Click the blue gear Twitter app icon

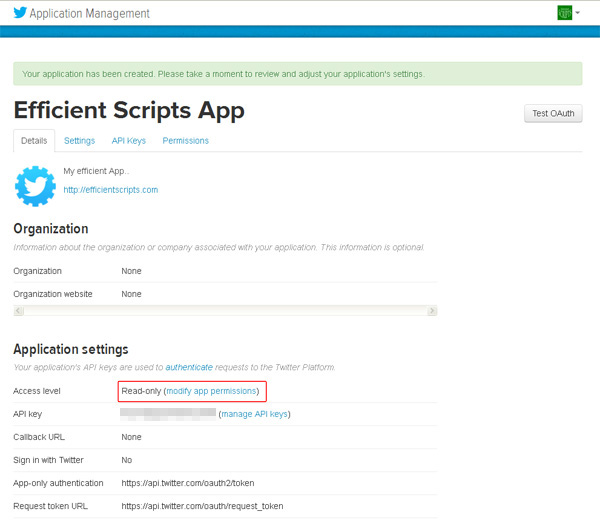35,186
